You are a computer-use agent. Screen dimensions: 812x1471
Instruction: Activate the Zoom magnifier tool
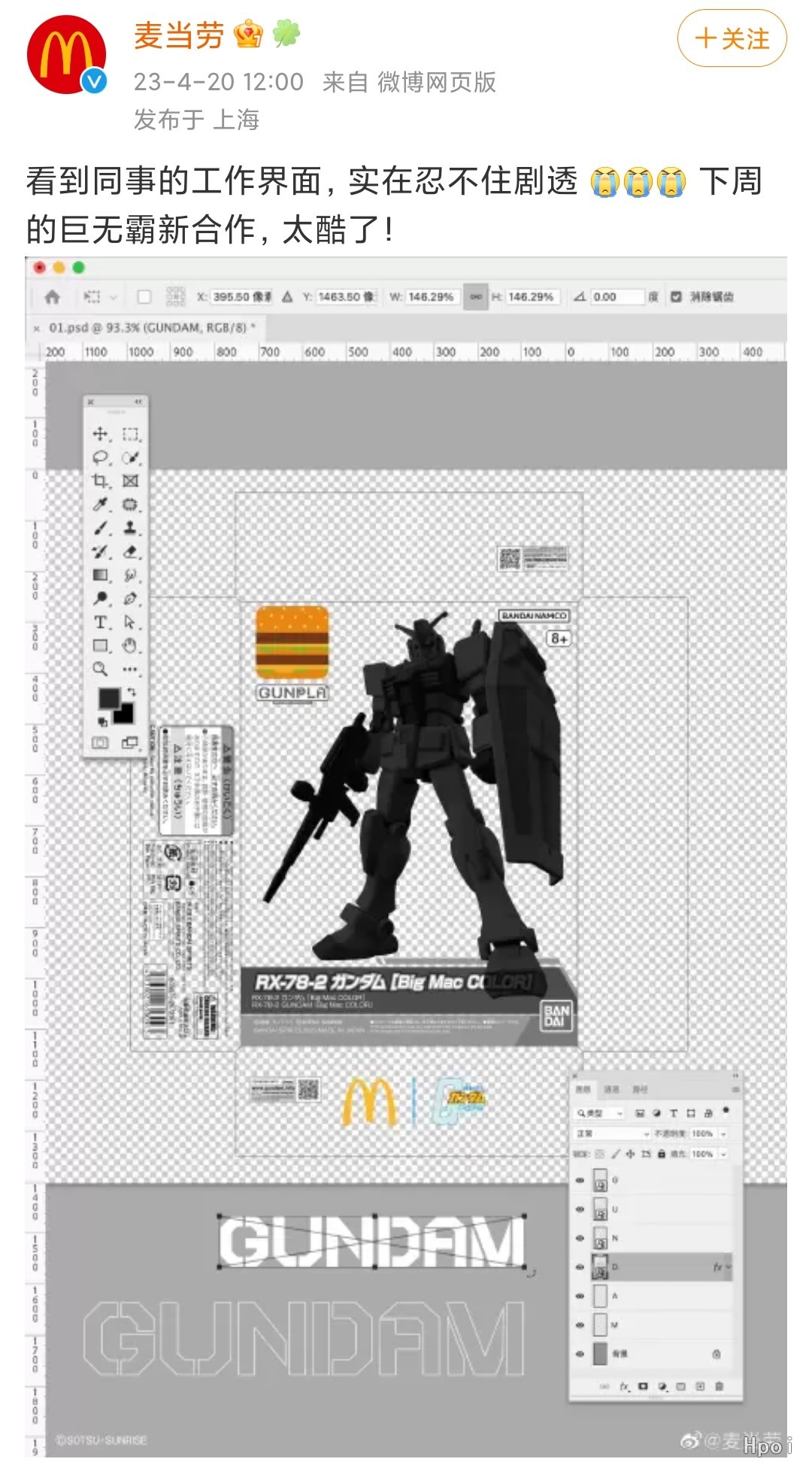tap(100, 669)
